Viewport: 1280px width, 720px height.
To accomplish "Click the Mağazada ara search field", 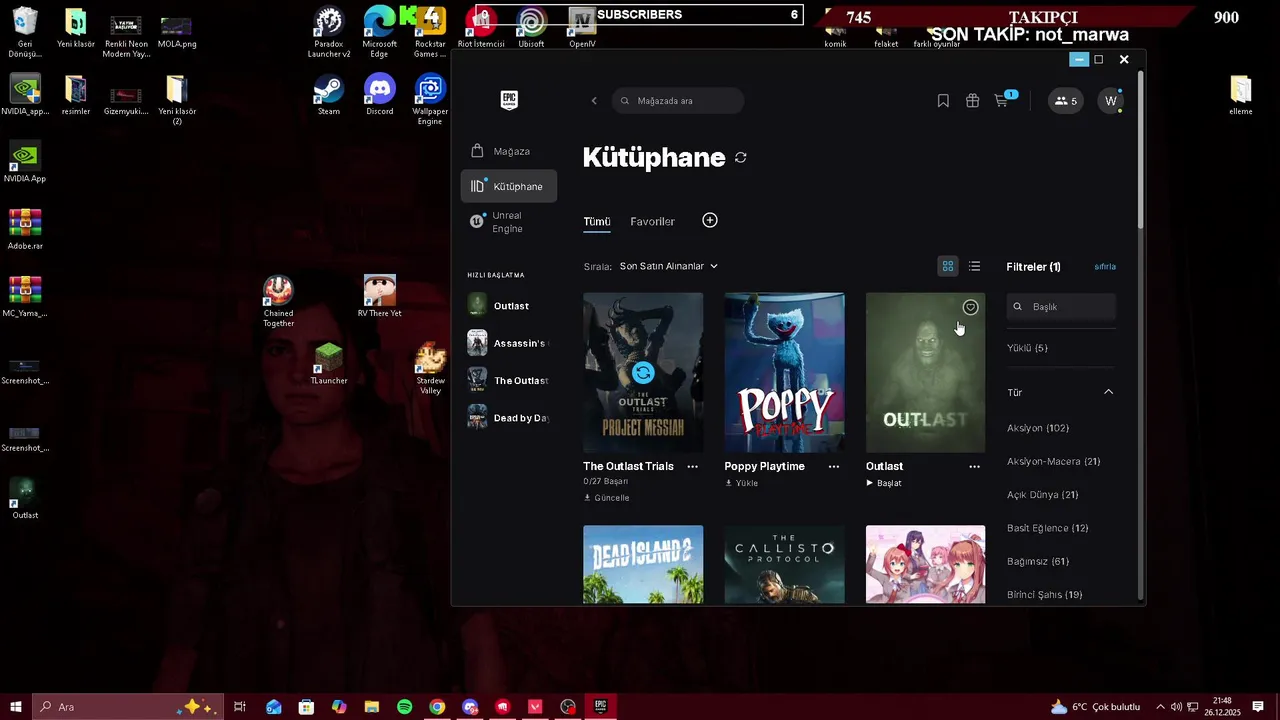I will pyautogui.click(x=678, y=101).
